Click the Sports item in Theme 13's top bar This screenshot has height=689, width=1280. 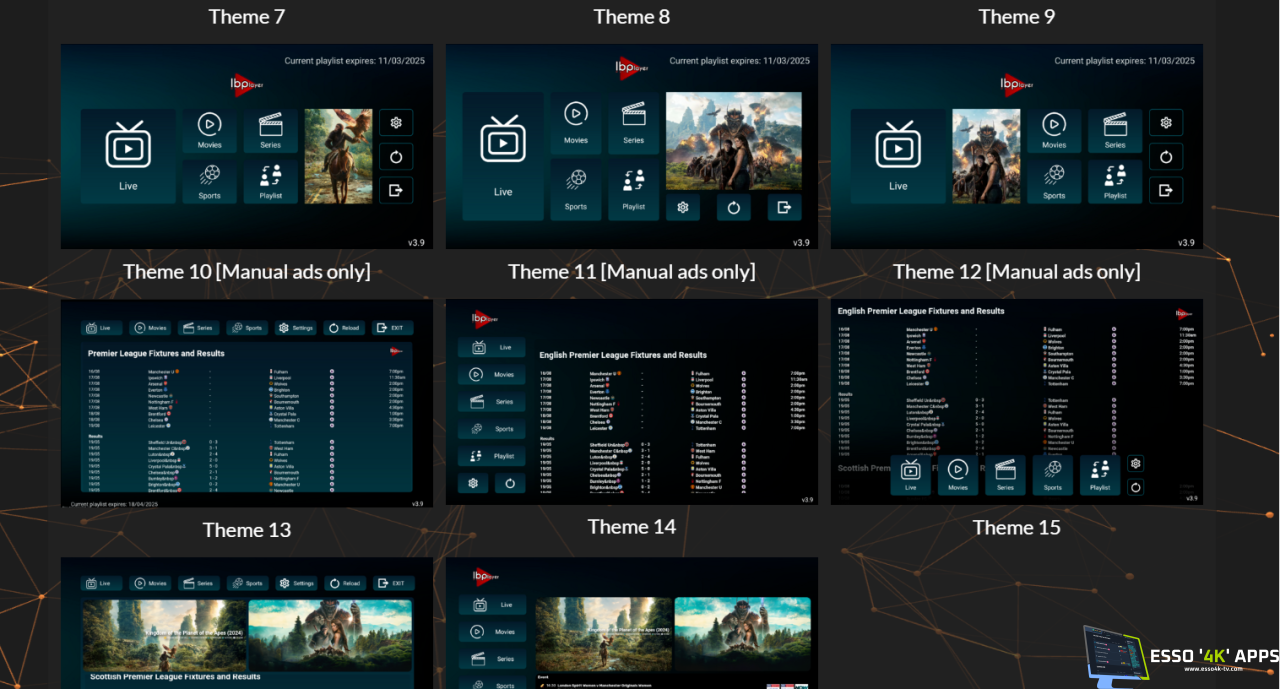(248, 583)
